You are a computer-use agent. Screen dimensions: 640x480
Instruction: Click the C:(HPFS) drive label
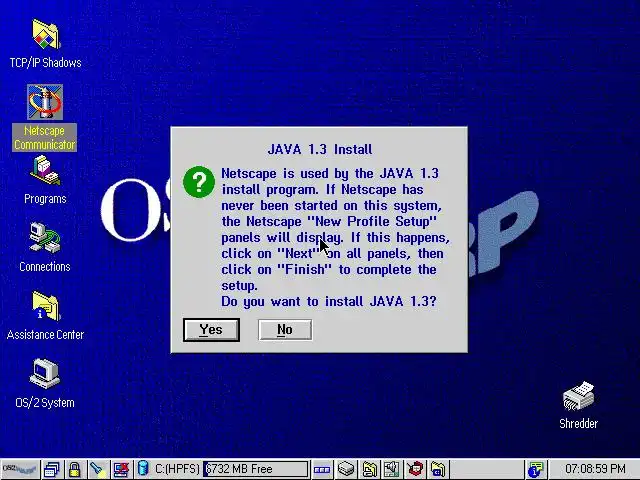177,469
